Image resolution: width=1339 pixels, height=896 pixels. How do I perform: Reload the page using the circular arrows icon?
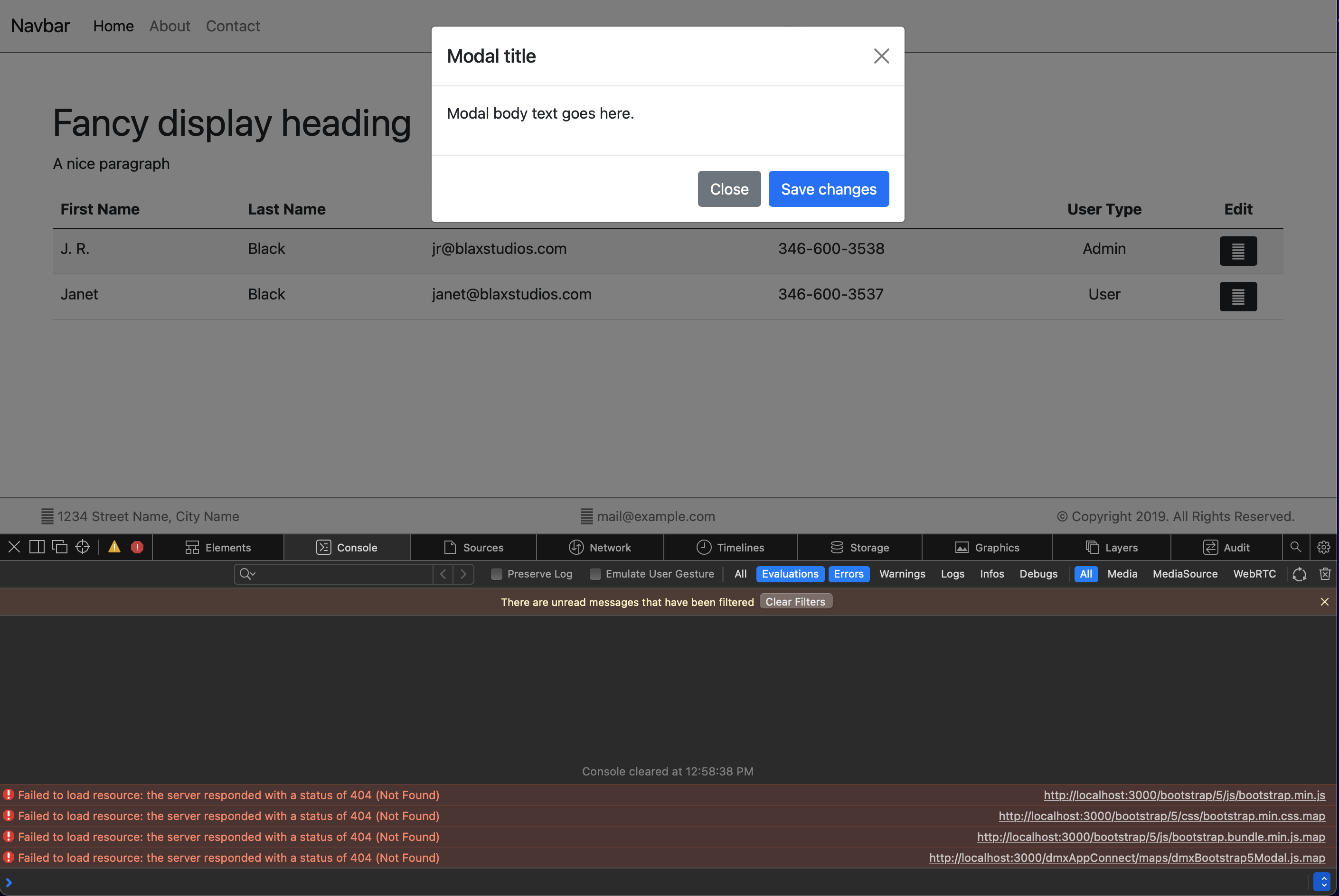coord(1299,574)
